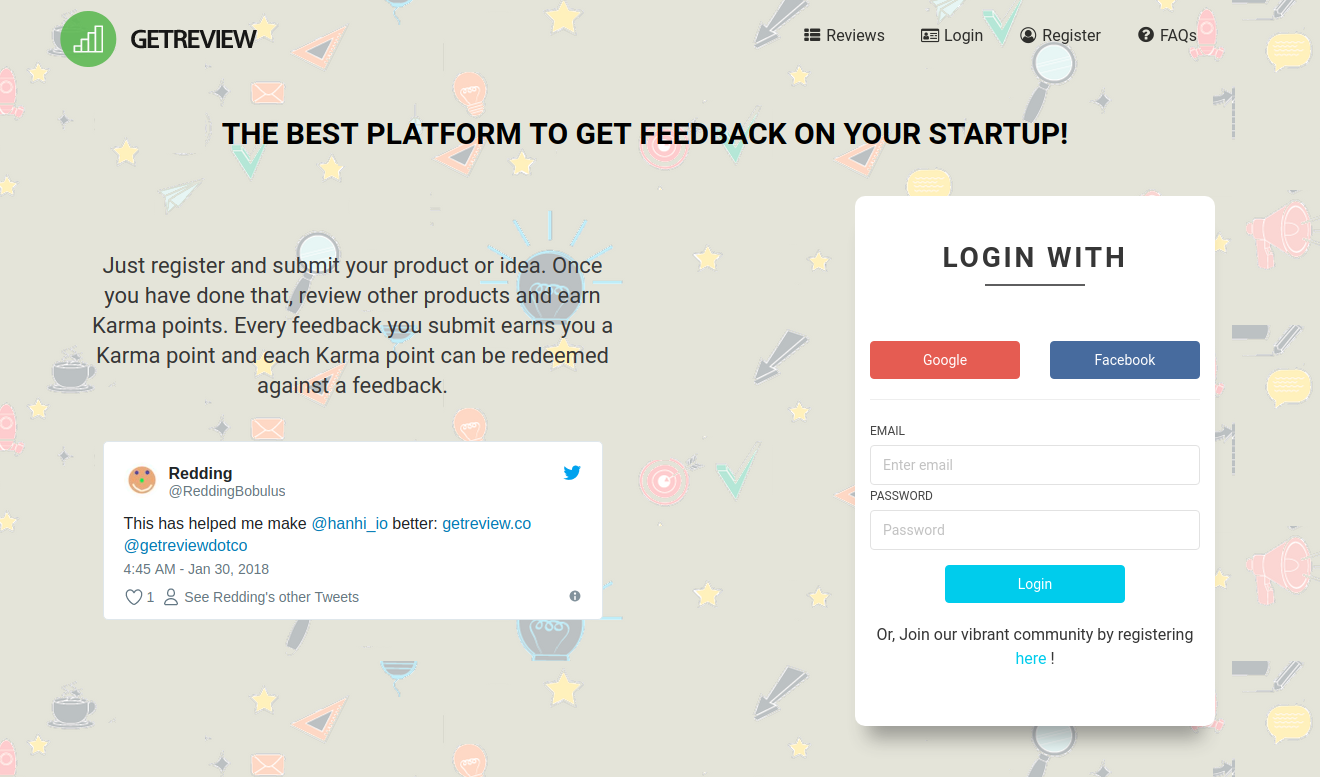
Task: Click the Login ID card icon
Action: tap(929, 35)
